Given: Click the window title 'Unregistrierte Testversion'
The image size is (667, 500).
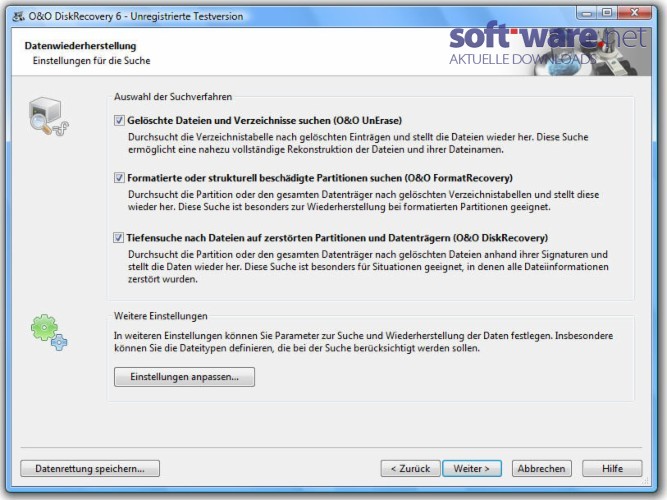Looking at the screenshot, I should (x=187, y=17).
